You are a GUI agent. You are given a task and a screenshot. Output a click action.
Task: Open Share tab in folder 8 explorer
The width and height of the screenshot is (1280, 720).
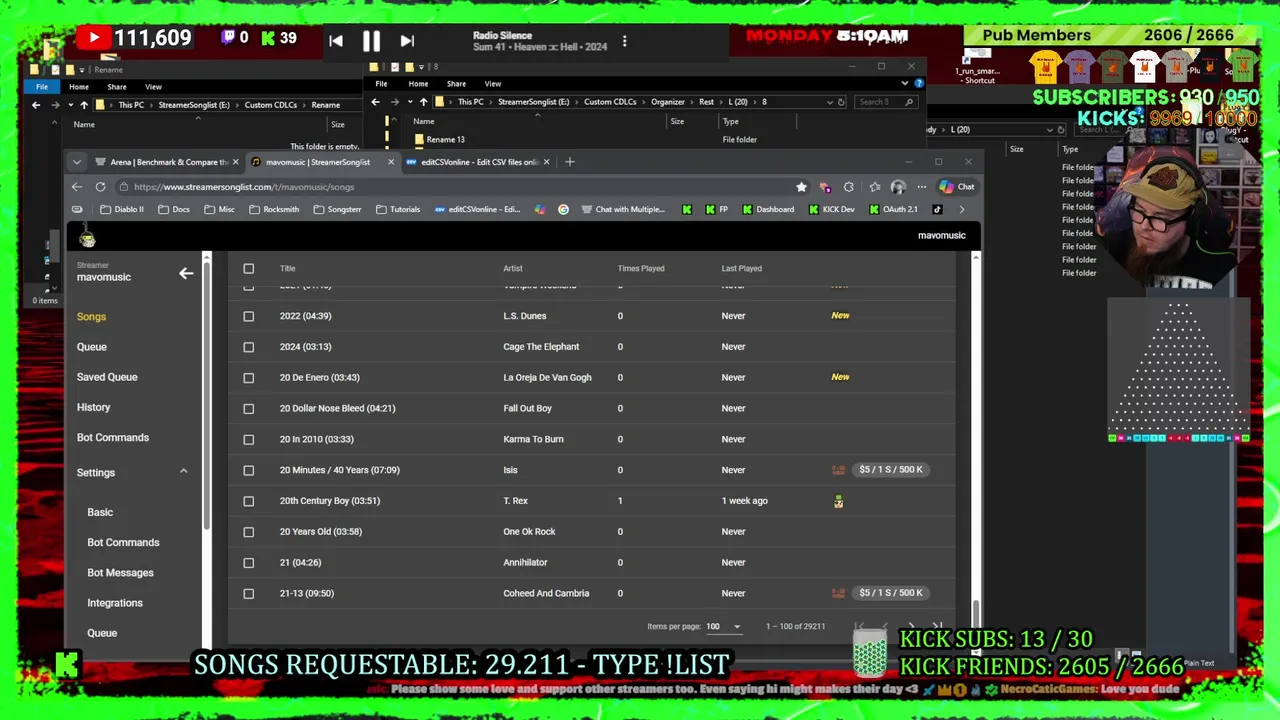[x=456, y=84]
